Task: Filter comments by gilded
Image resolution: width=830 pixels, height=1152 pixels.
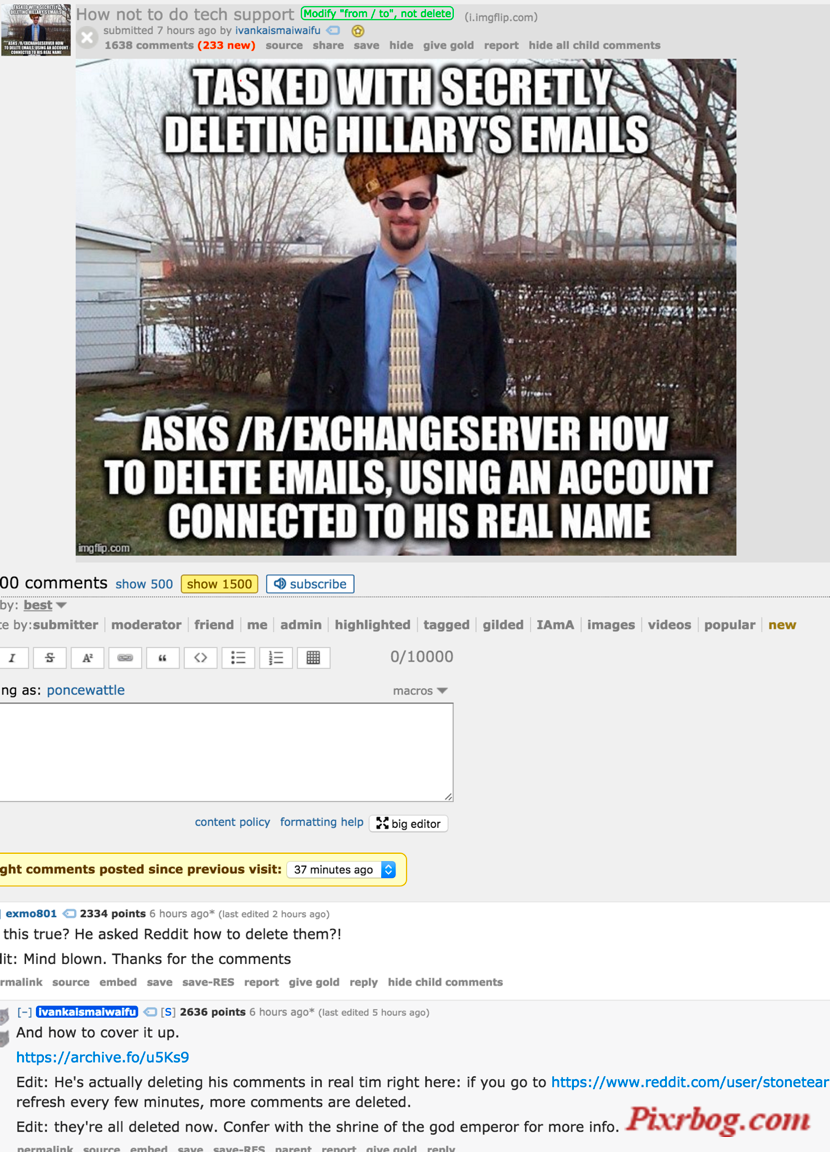Action: tap(503, 625)
